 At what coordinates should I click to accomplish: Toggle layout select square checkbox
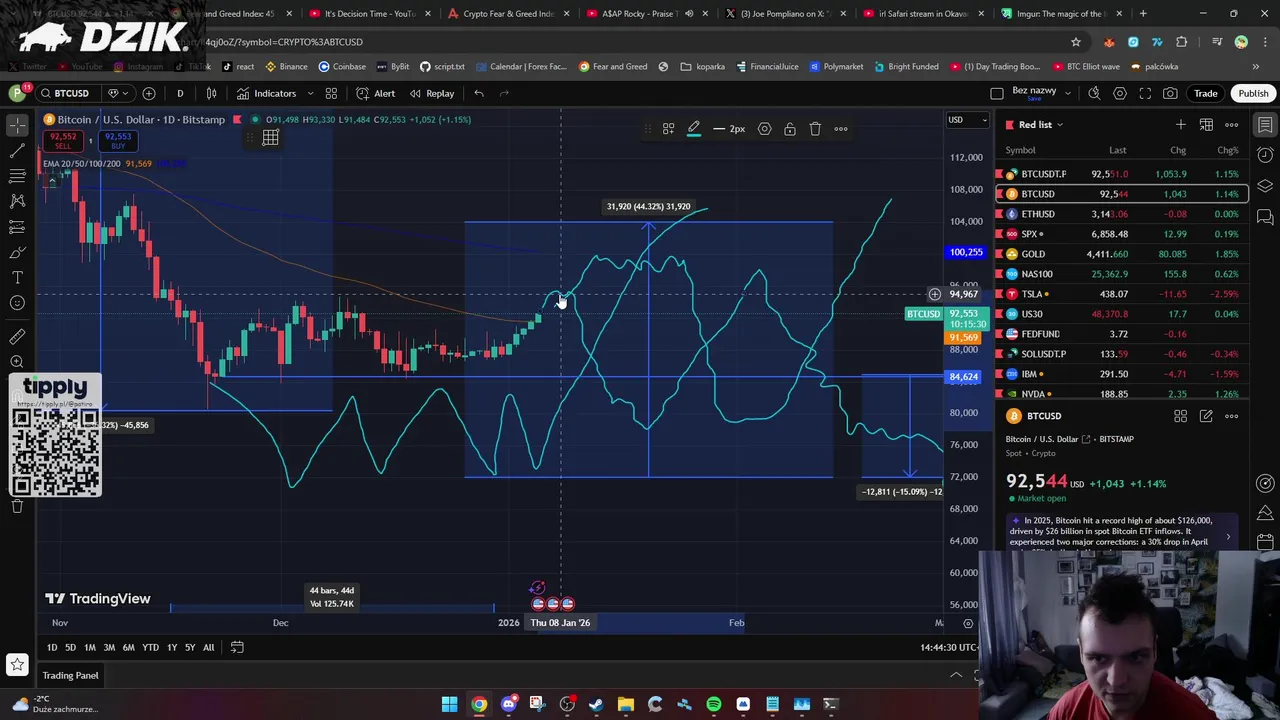coord(997,93)
